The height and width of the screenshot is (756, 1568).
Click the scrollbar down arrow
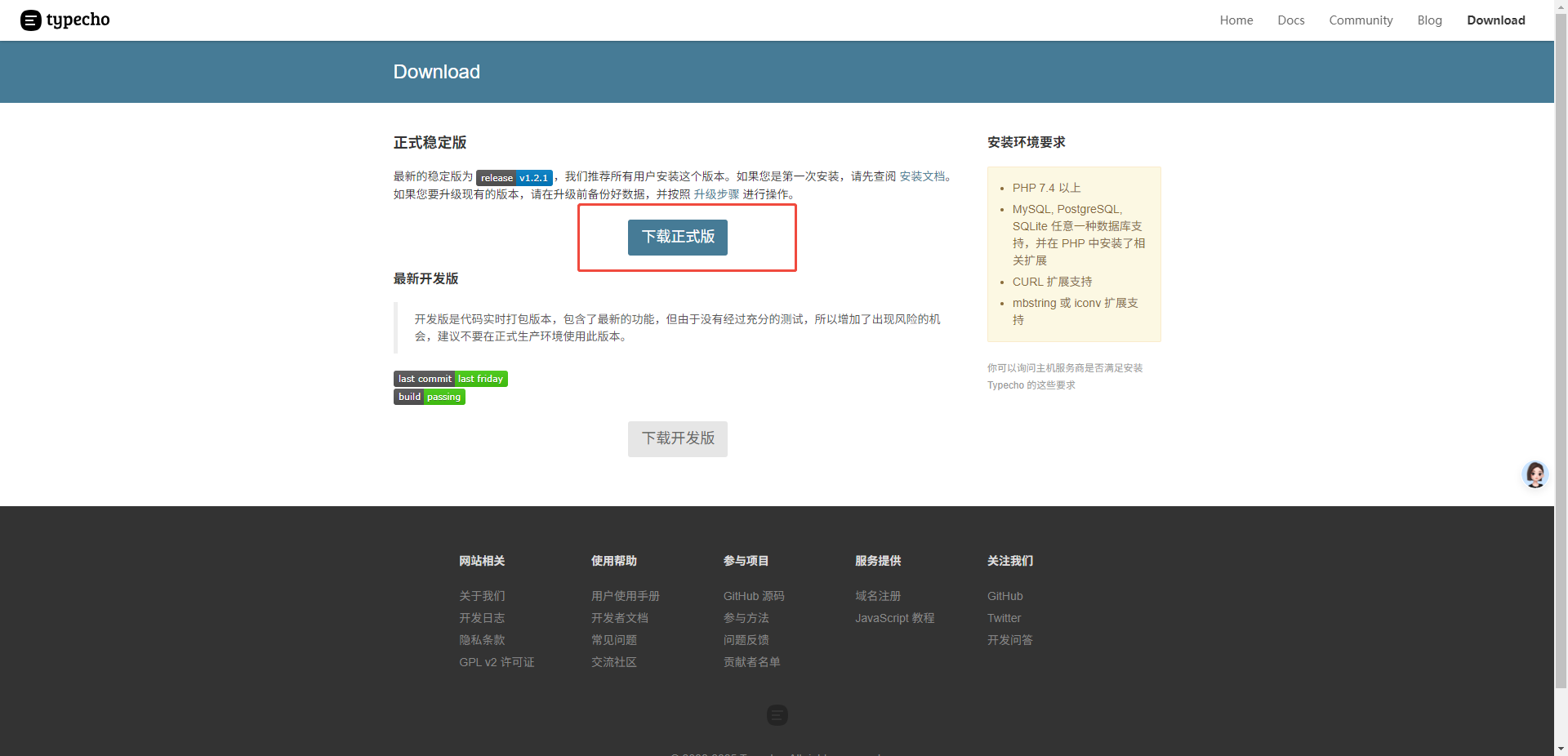point(1561,749)
